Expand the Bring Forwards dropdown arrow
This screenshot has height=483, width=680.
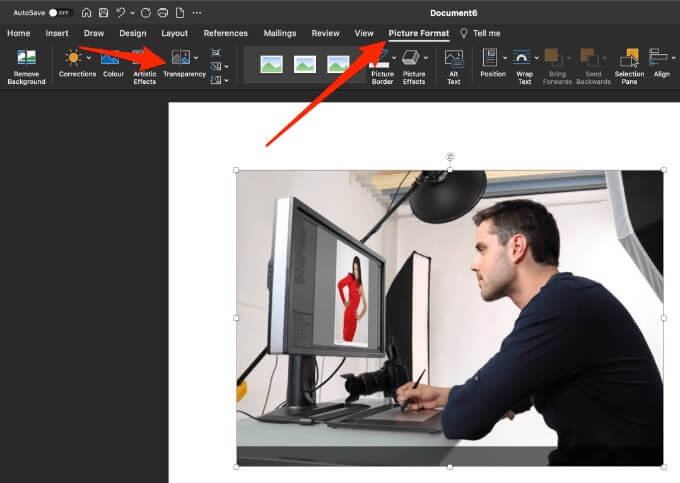pyautogui.click(x=569, y=58)
